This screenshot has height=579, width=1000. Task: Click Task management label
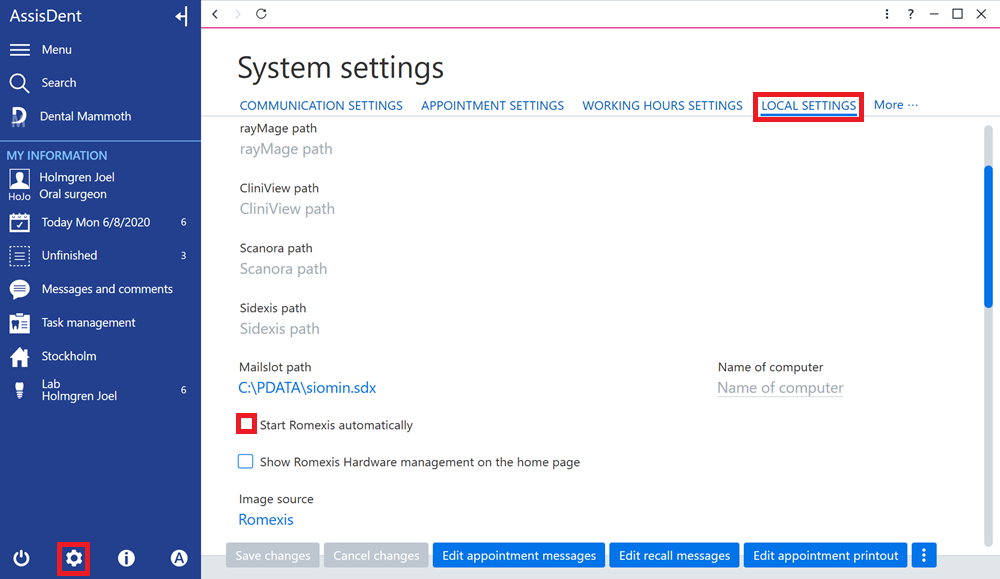click(x=89, y=323)
